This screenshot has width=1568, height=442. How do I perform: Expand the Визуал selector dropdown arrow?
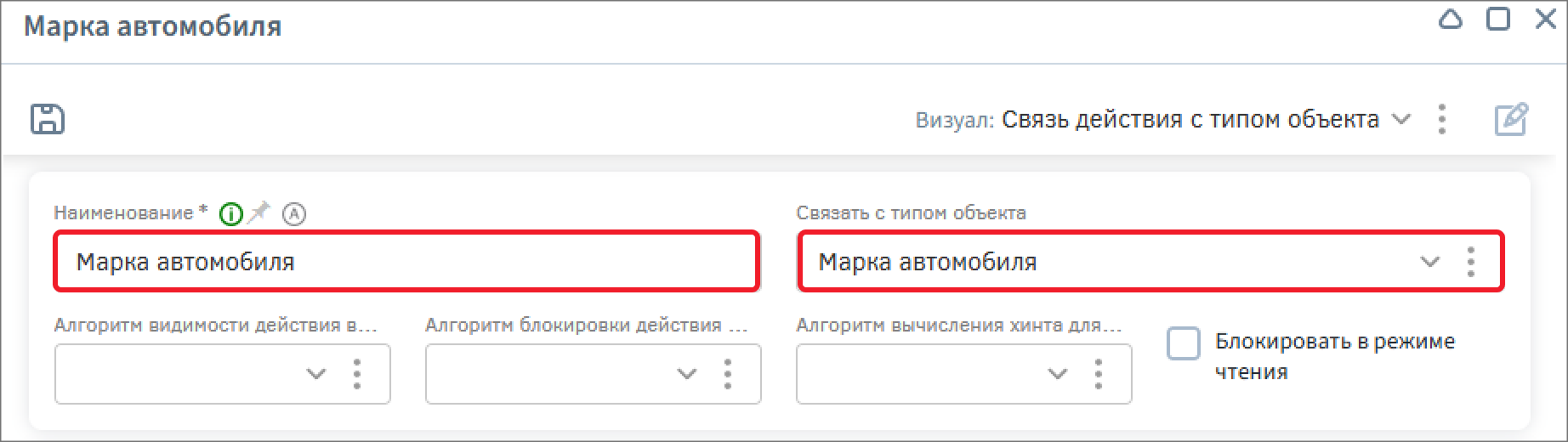point(1400,119)
